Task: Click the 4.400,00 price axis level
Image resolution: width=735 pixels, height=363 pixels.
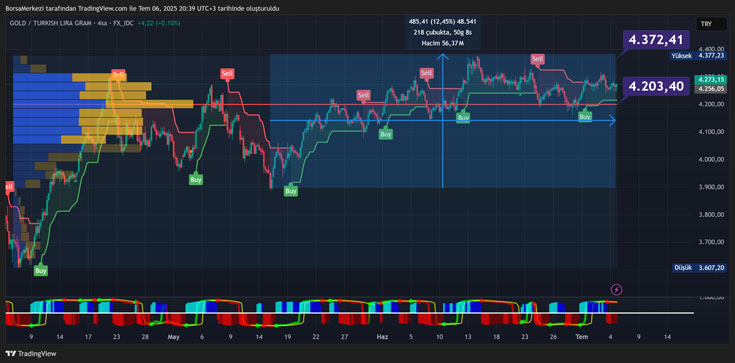Action: pos(711,49)
